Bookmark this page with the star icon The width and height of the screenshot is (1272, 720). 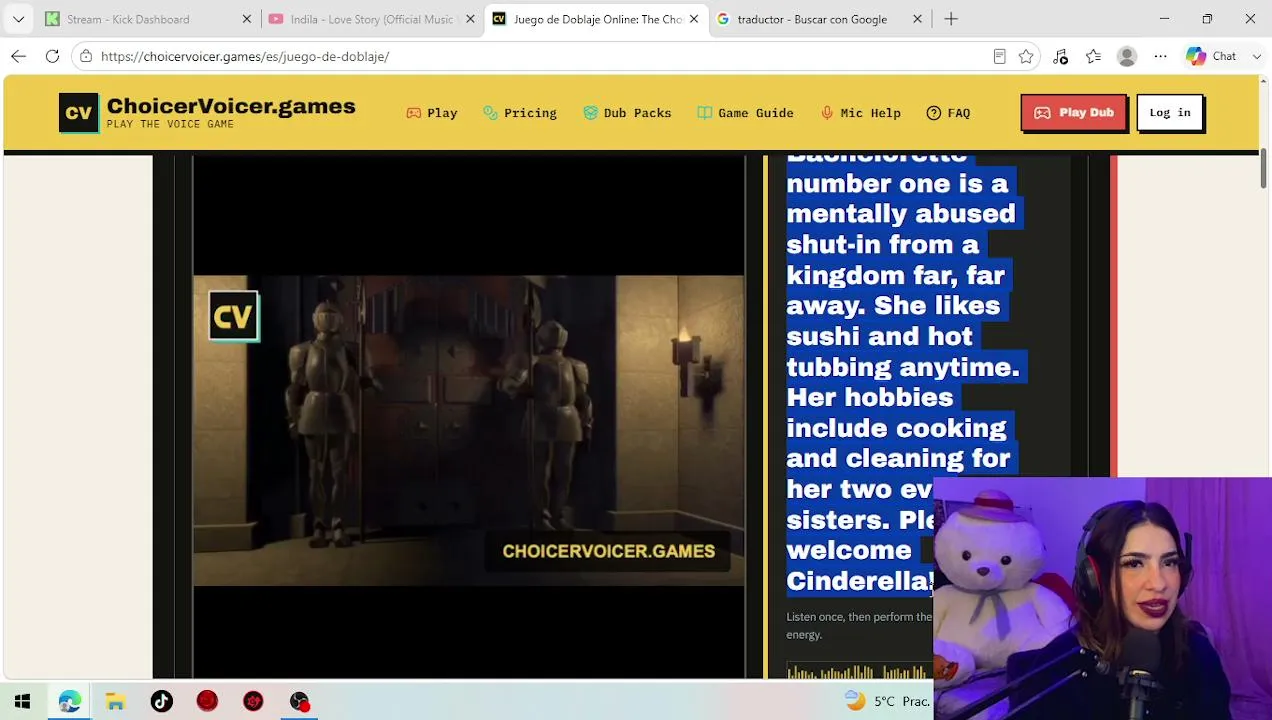pyautogui.click(x=1026, y=56)
